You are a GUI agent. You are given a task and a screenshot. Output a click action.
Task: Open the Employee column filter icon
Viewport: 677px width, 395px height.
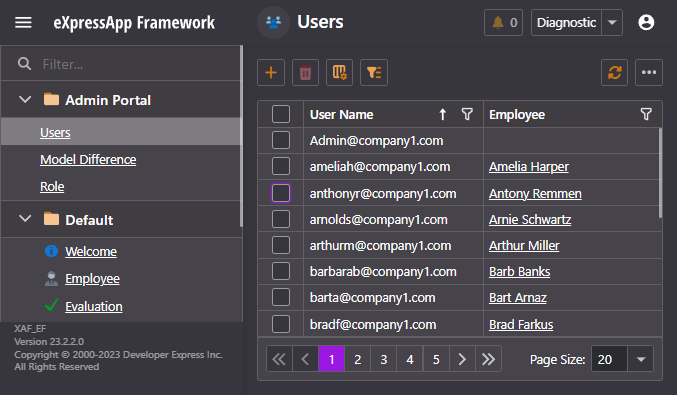tap(646, 114)
